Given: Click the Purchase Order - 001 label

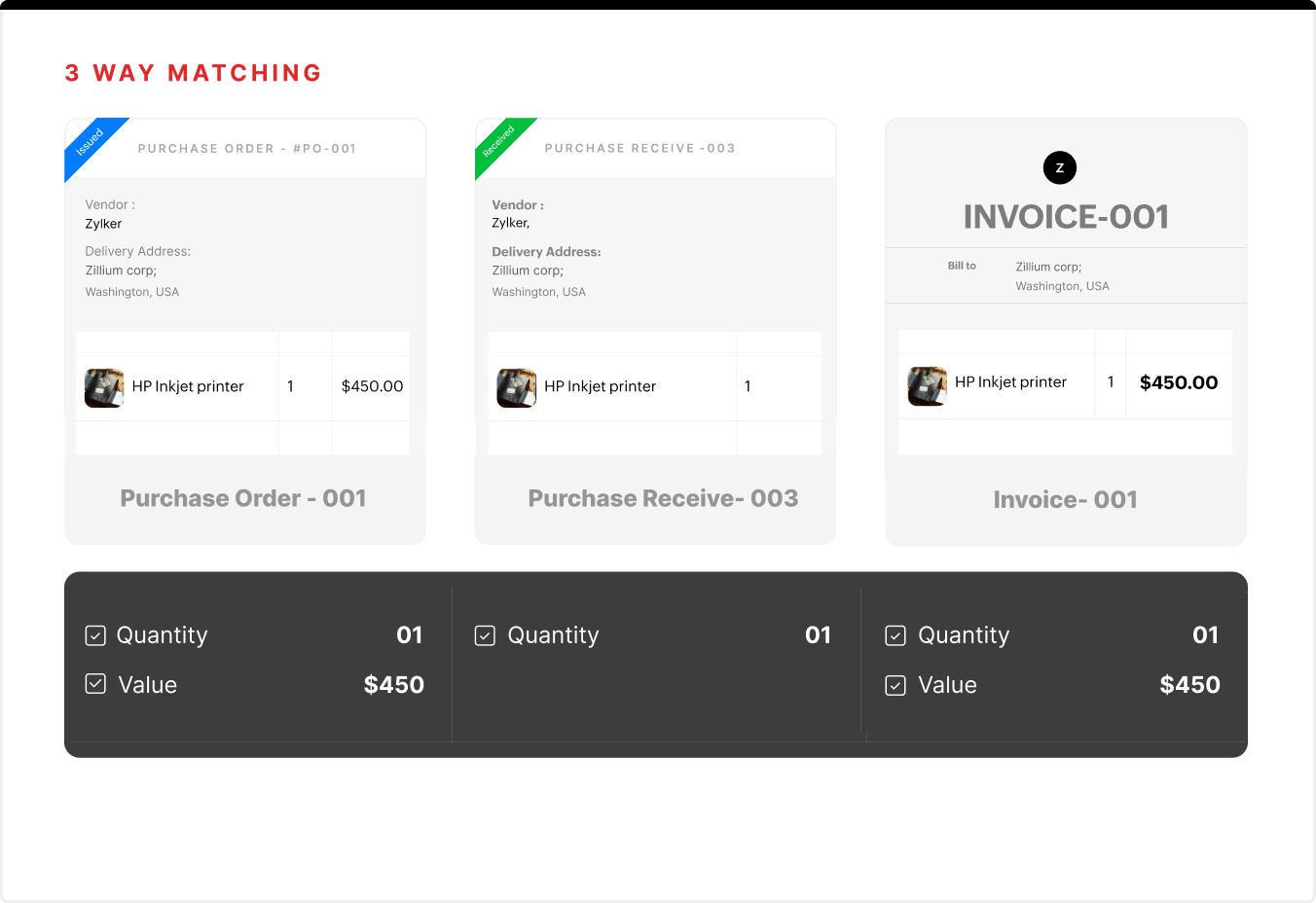Looking at the screenshot, I should (242, 497).
